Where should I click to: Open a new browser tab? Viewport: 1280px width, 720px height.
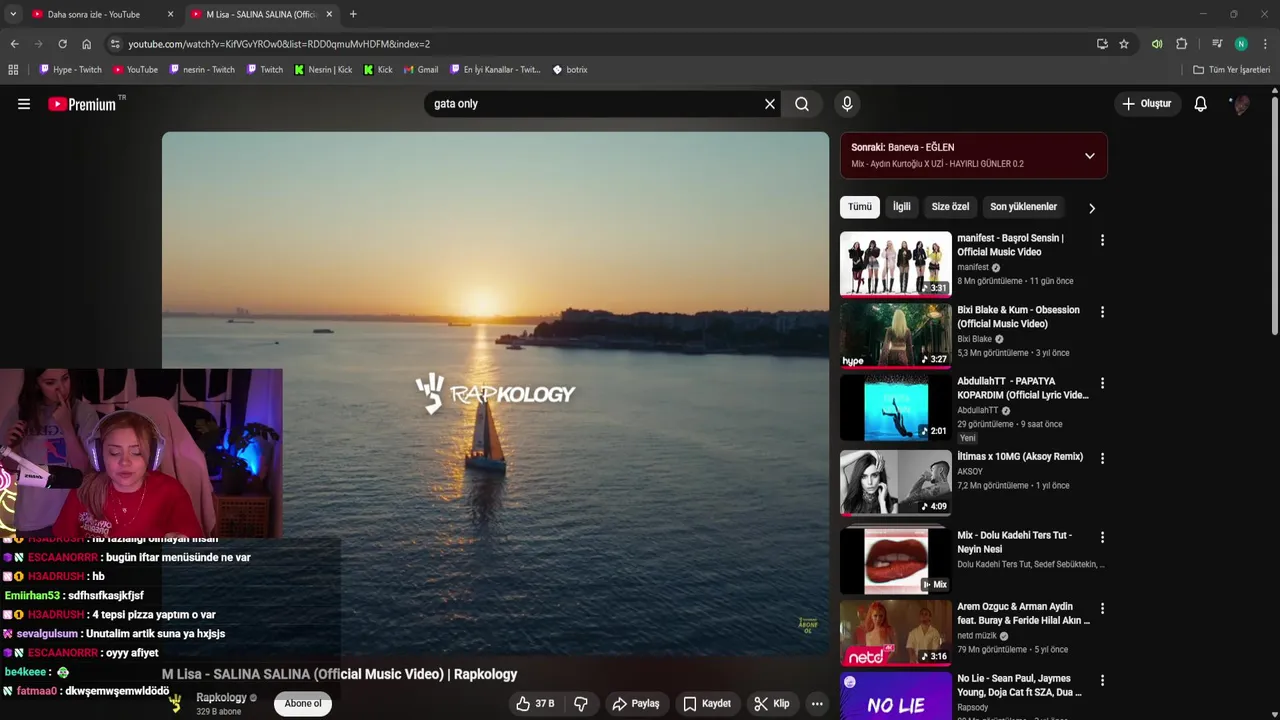[x=353, y=14]
